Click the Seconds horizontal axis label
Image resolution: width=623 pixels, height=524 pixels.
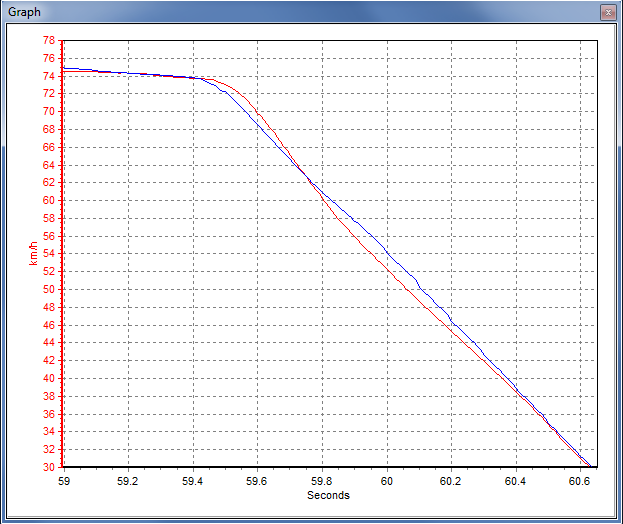click(328, 494)
